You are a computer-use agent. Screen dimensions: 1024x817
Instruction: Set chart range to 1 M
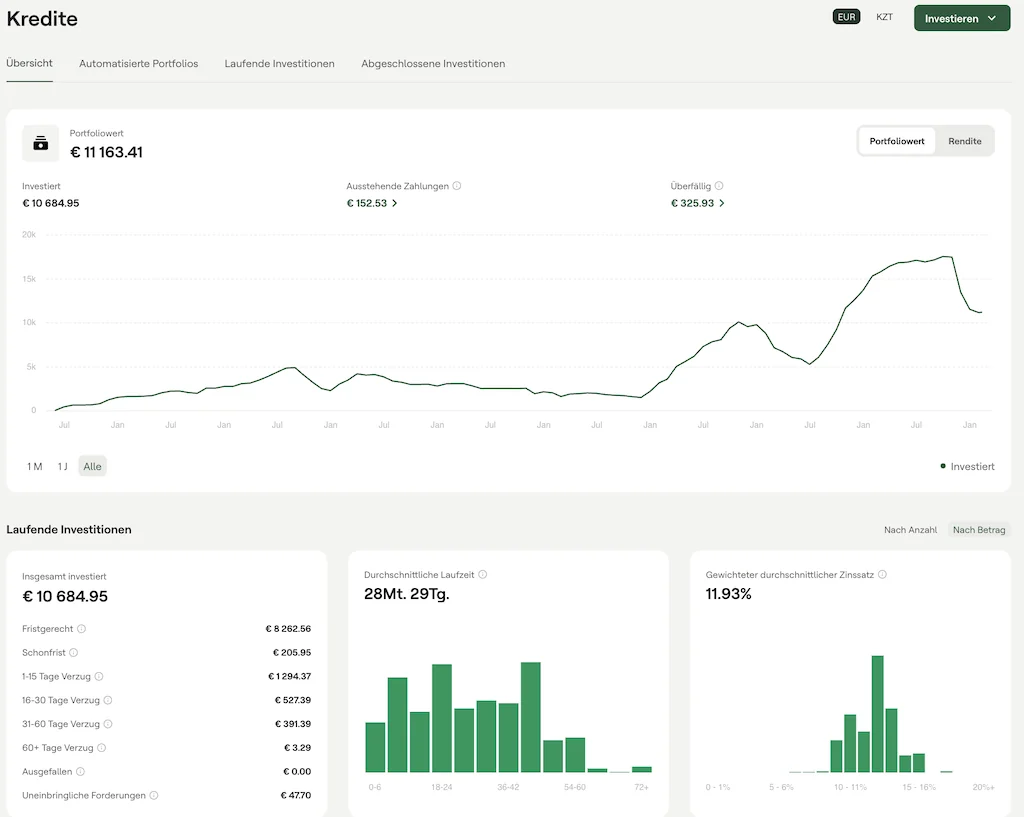coord(35,467)
